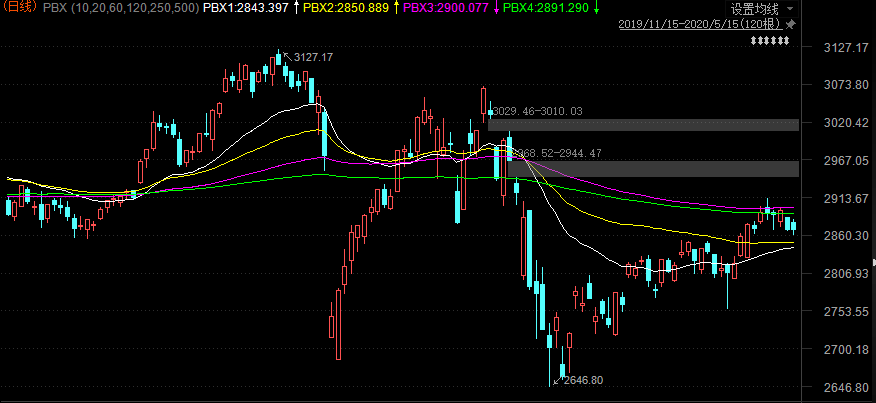Click the 2700.18 price axis label
This screenshot has height=403, width=876.
point(845,349)
